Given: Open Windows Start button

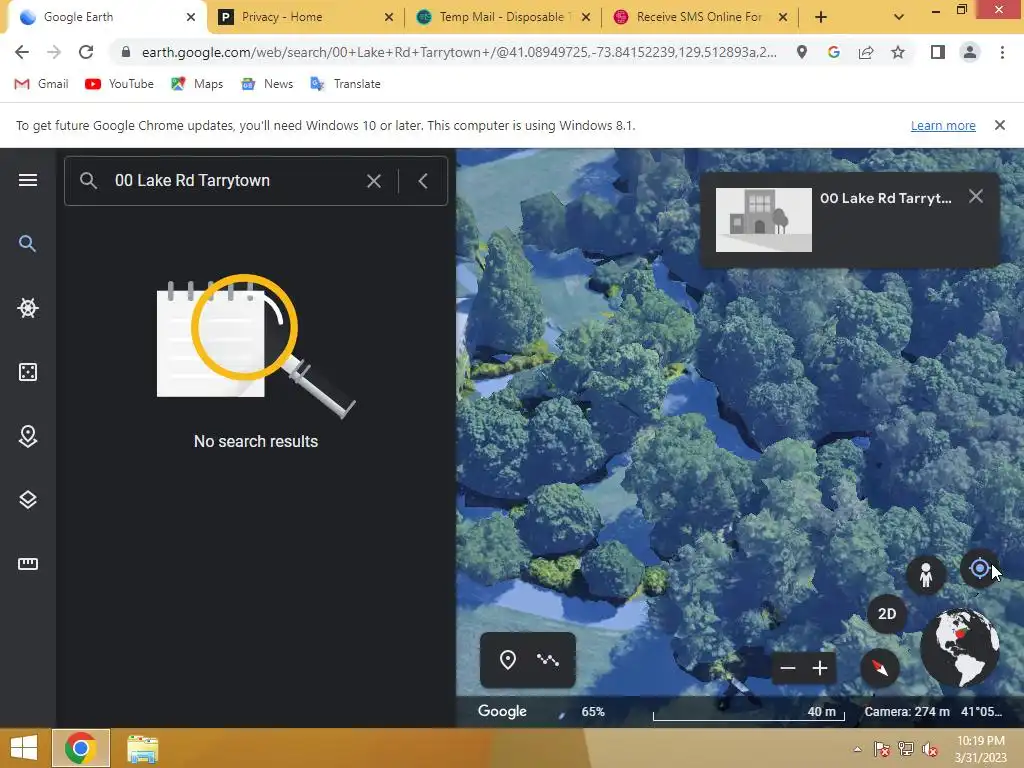Looking at the screenshot, I should pos(24,748).
